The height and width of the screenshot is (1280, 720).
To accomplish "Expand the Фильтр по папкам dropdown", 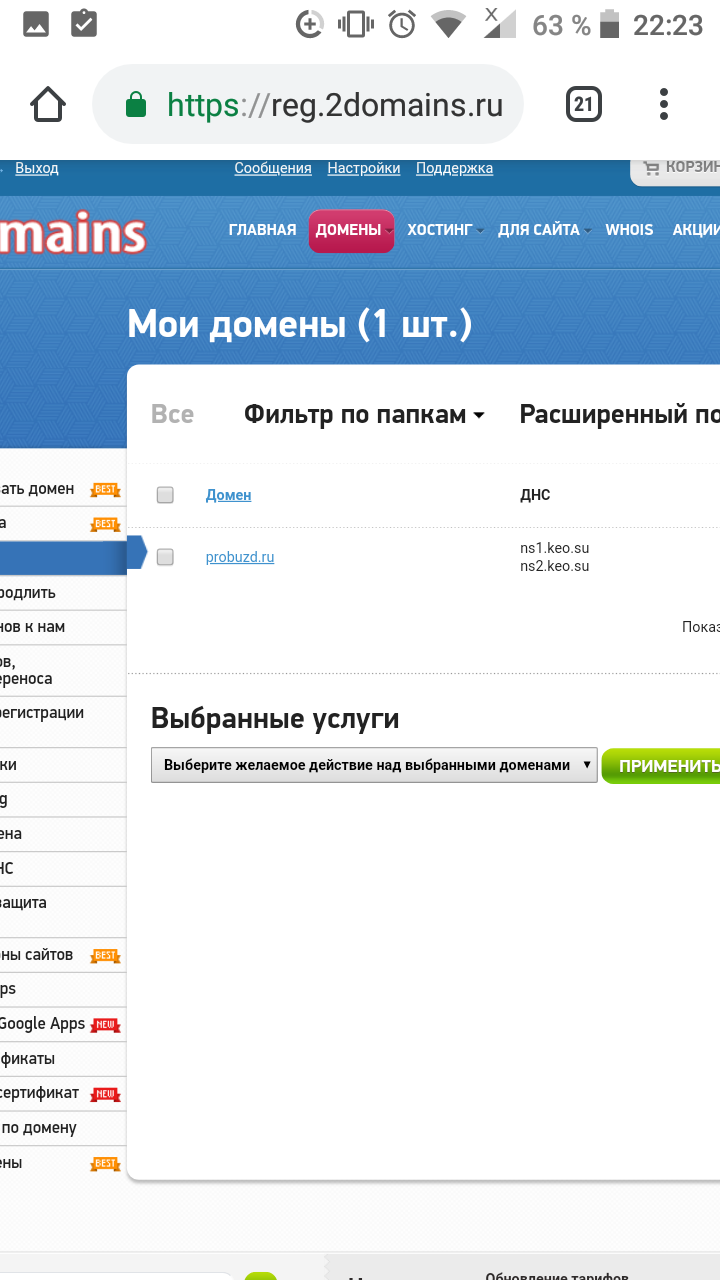I will click(x=364, y=415).
